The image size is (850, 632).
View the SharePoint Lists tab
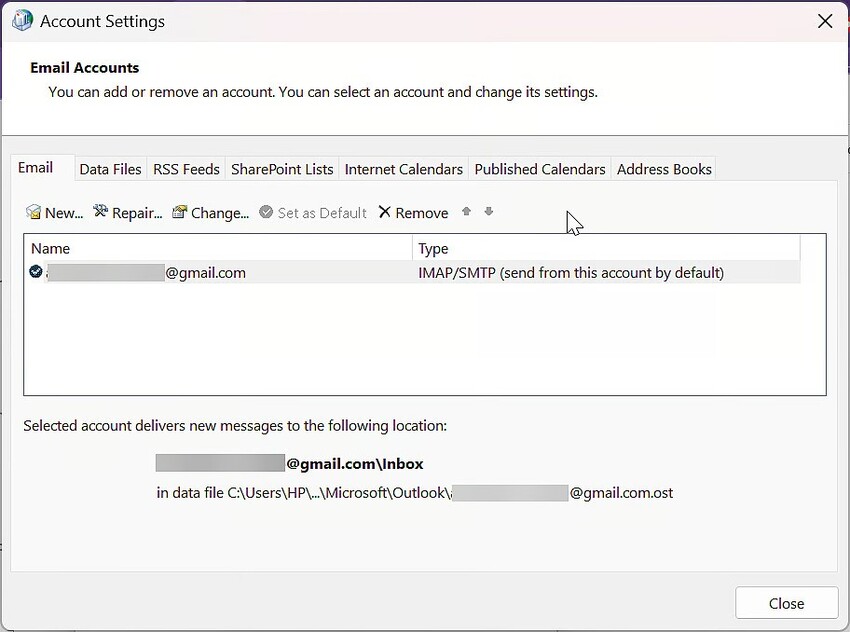pos(282,169)
